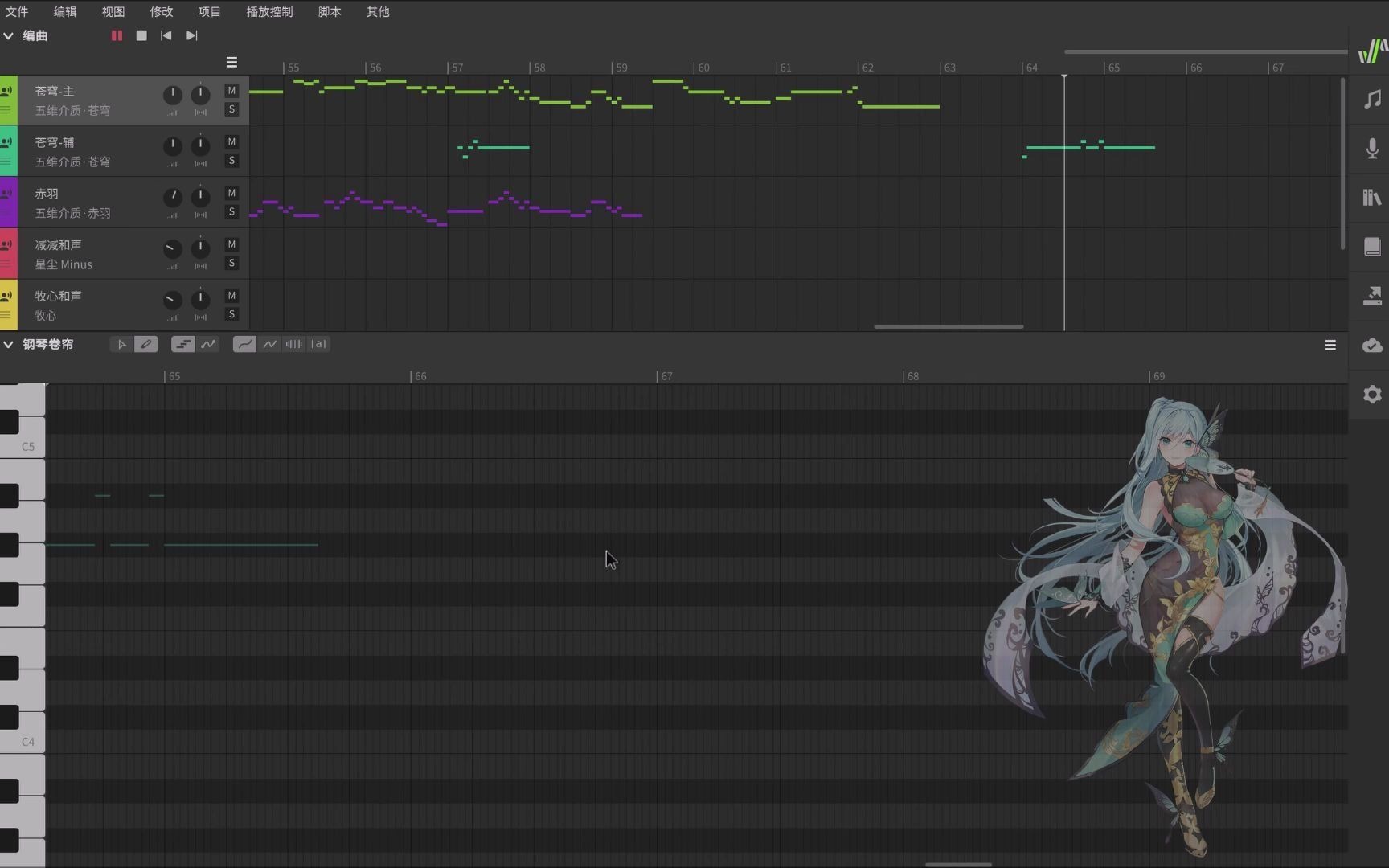This screenshot has height=868, width=1389.
Task: Select the pencil draw tool
Action: 146,344
